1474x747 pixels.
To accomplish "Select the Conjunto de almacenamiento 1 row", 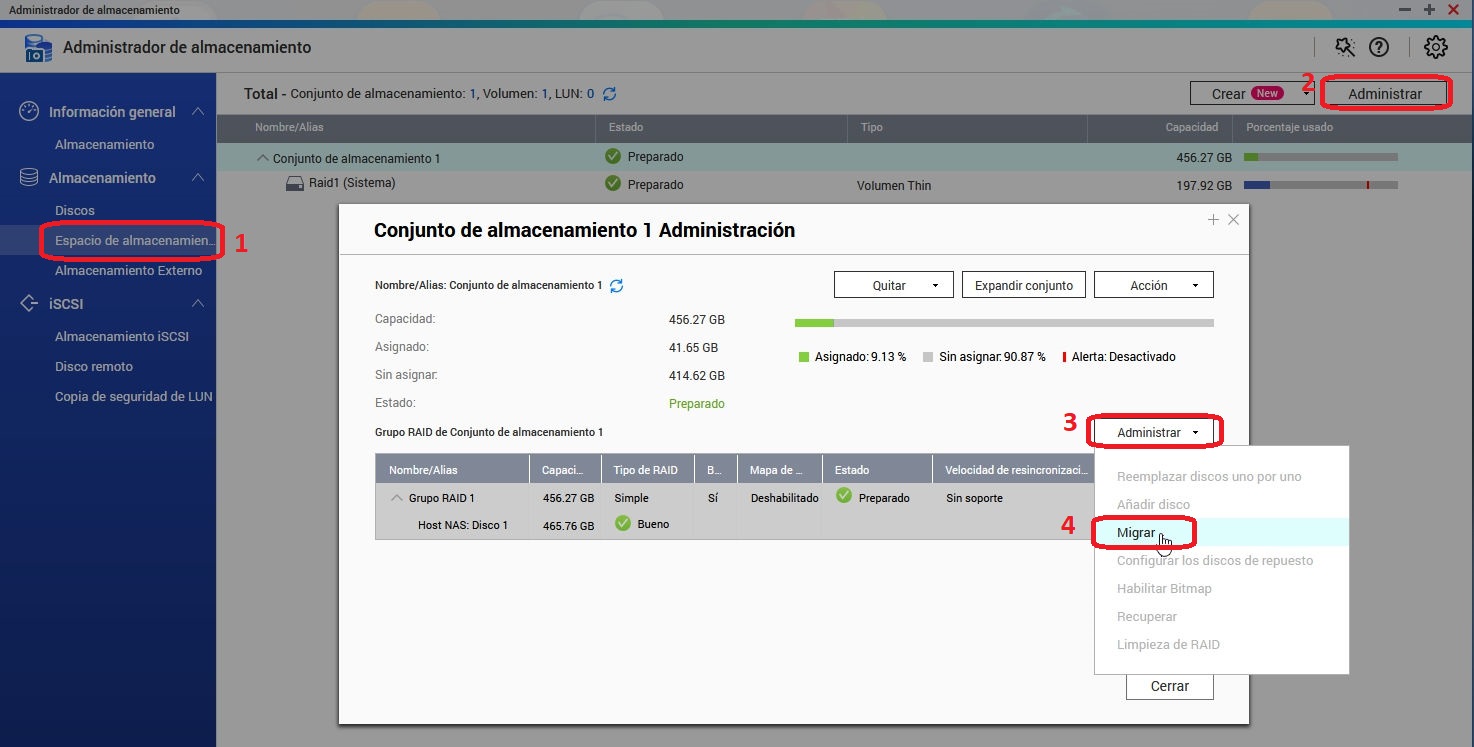I will (x=356, y=158).
